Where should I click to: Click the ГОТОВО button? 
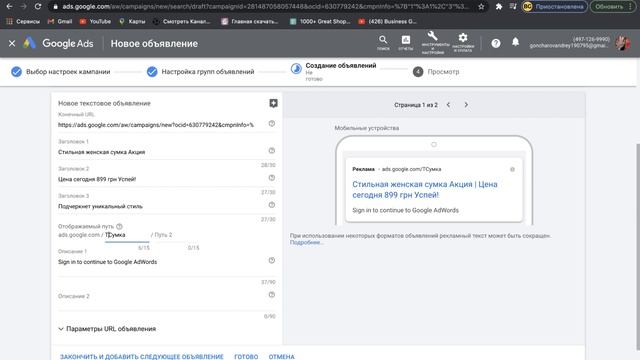pyautogui.click(x=246, y=357)
